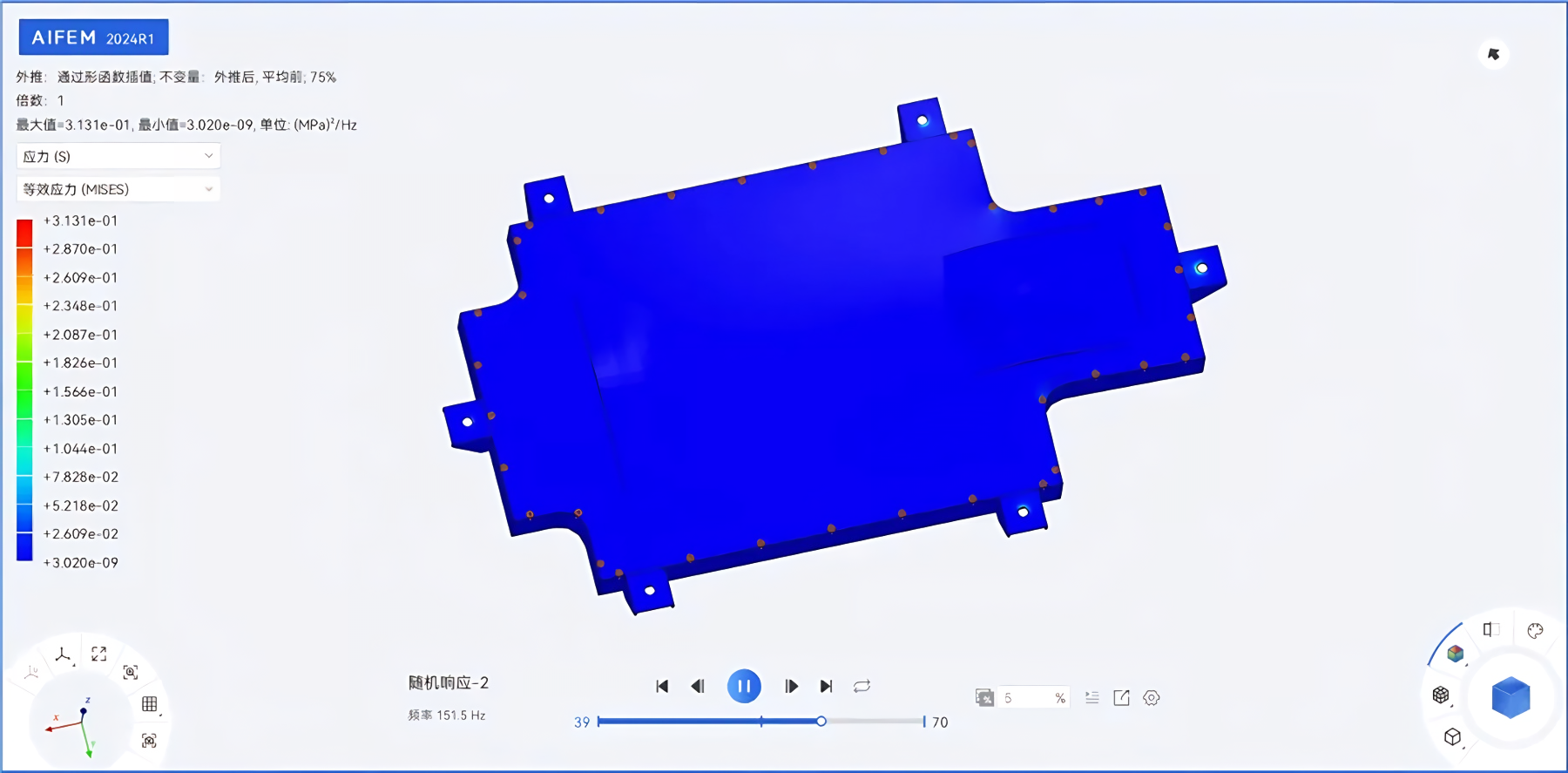Jump to first animation frame

tap(662, 687)
